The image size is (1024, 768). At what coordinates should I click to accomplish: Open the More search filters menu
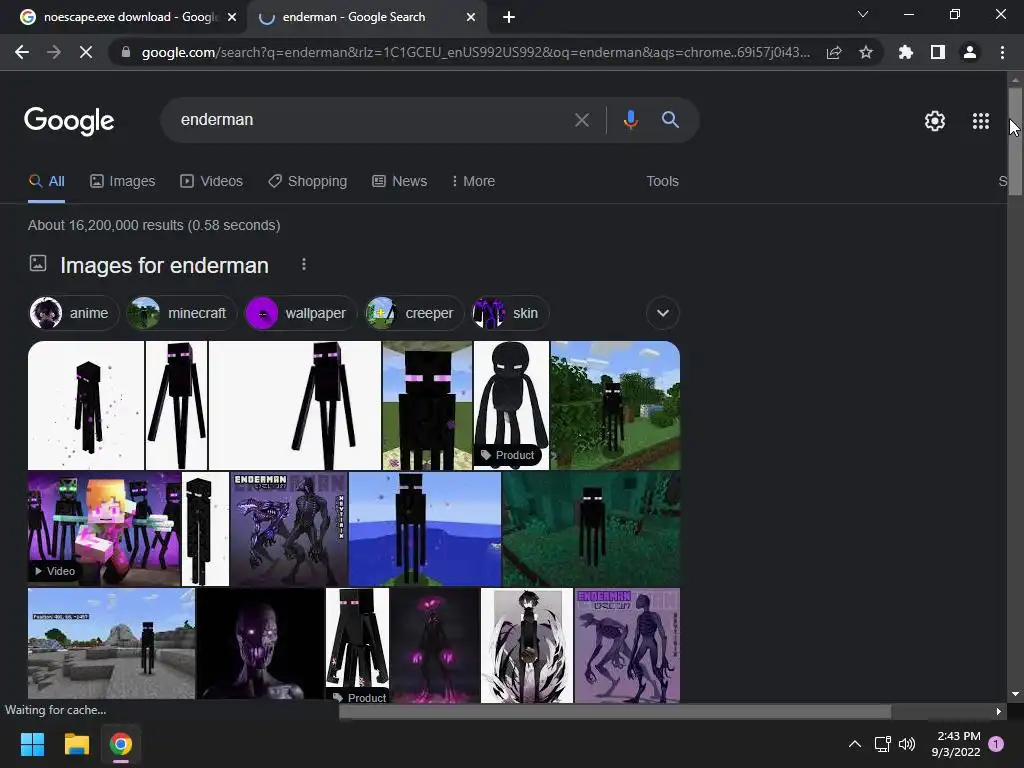tap(473, 181)
